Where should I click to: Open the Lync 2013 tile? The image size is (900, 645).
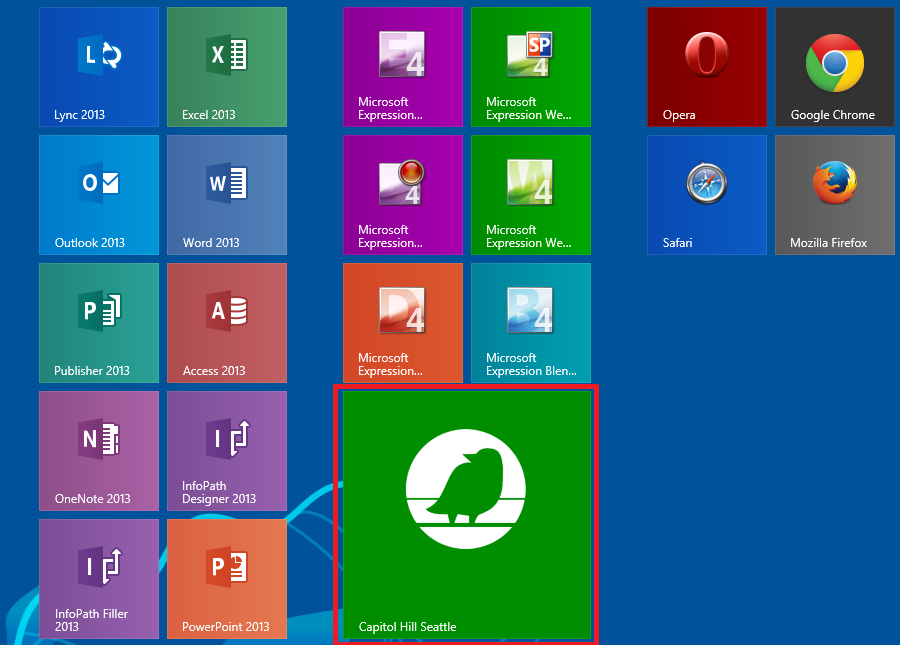[x=99, y=67]
